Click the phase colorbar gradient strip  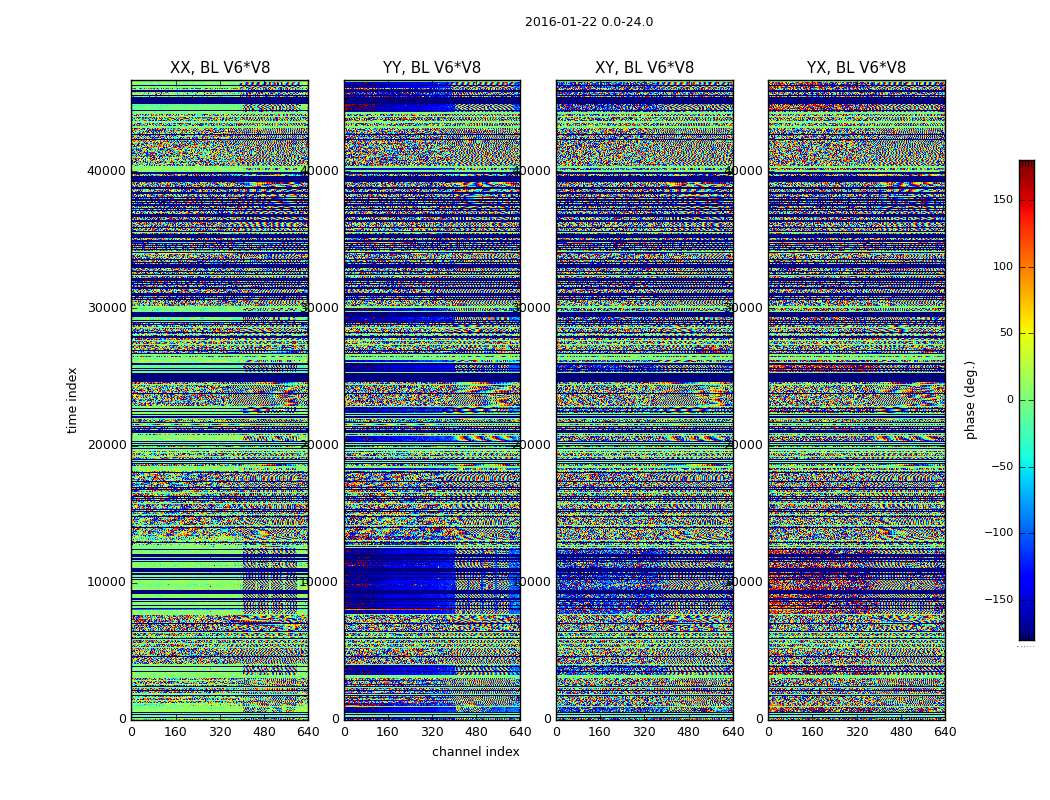tap(1026, 400)
